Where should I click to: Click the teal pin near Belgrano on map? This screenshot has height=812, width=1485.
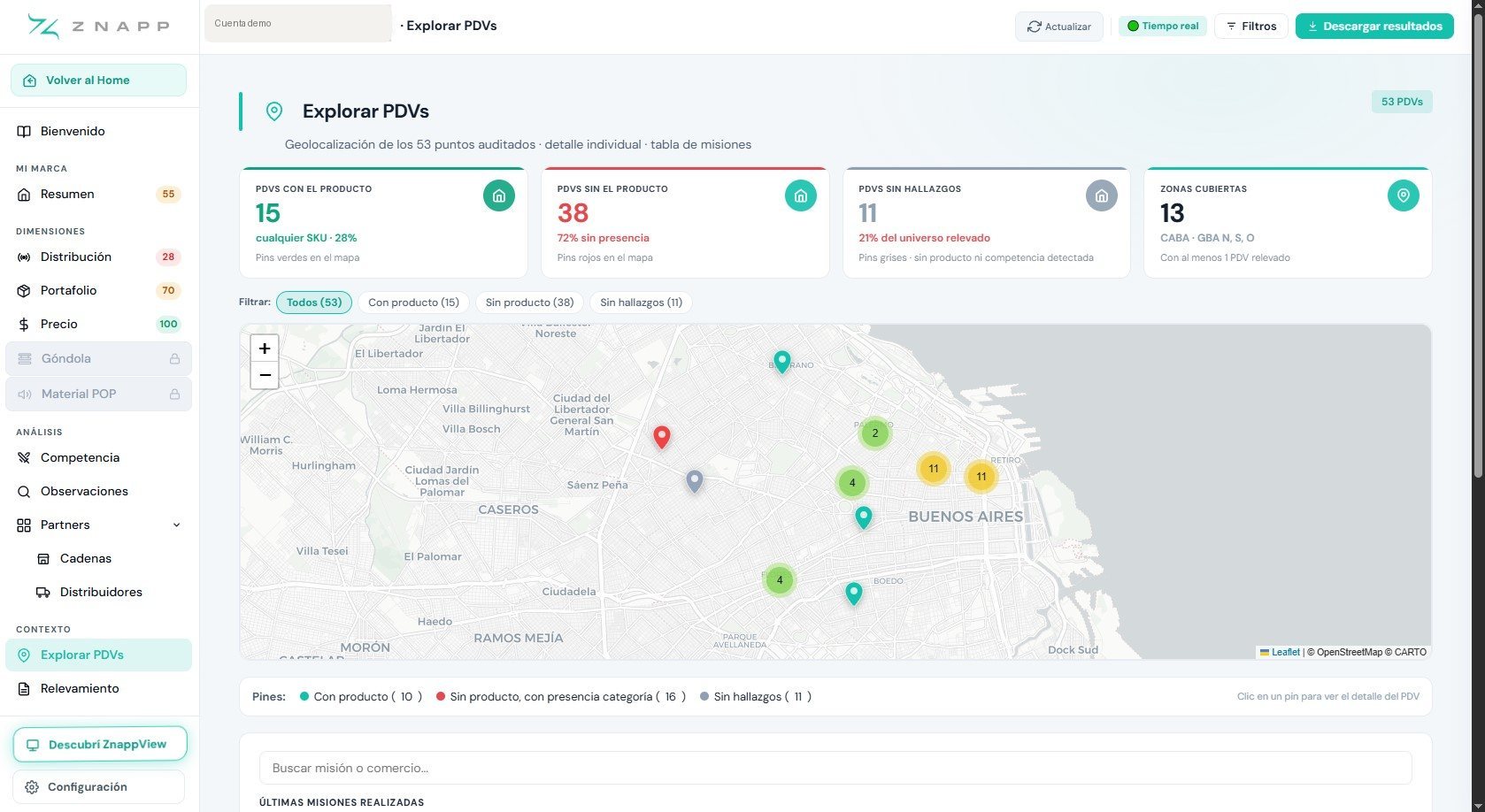click(781, 362)
